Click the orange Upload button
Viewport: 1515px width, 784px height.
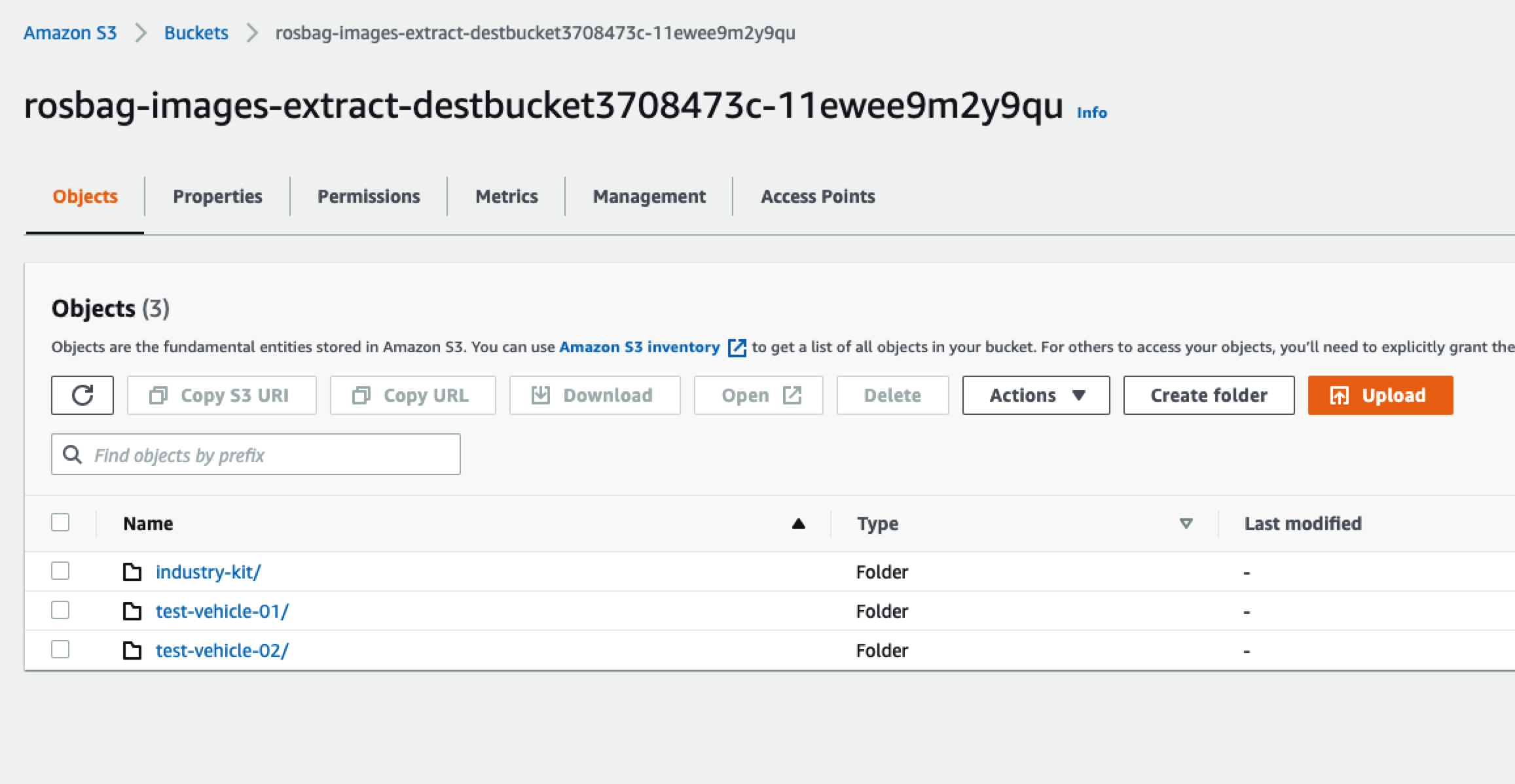[x=1381, y=395]
